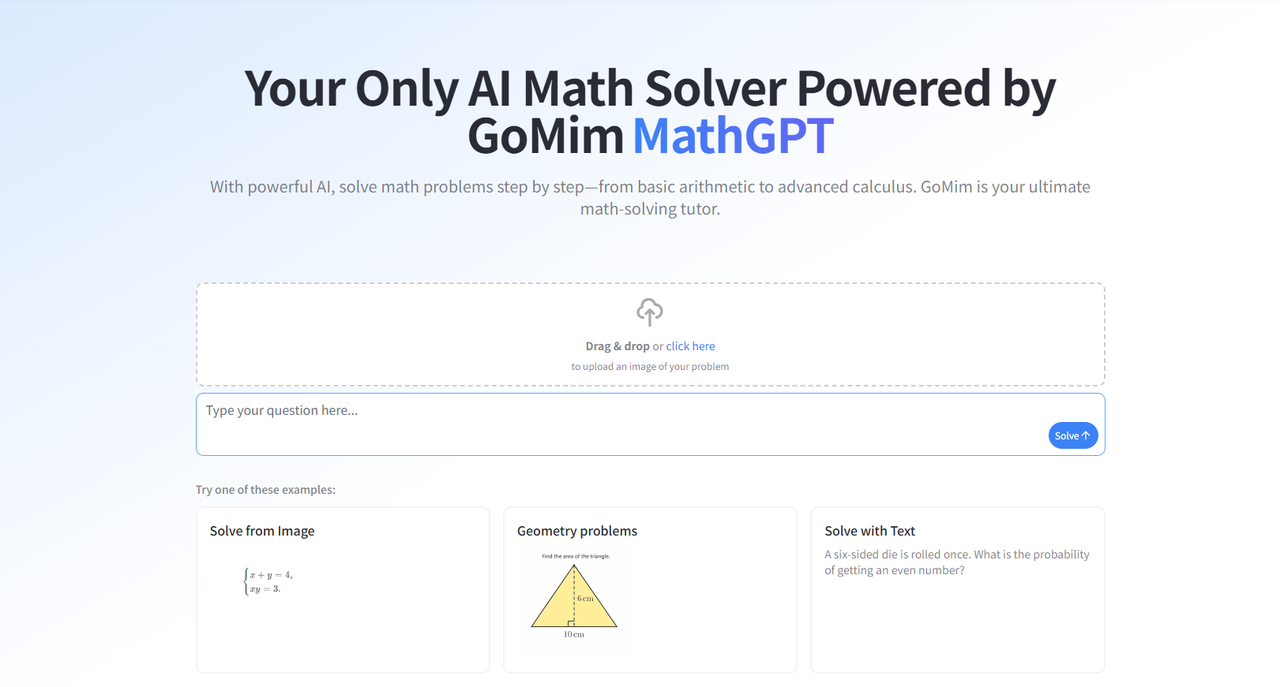Focus the 'Type your question here' field
The height and width of the screenshot is (687, 1280).
click(x=650, y=424)
